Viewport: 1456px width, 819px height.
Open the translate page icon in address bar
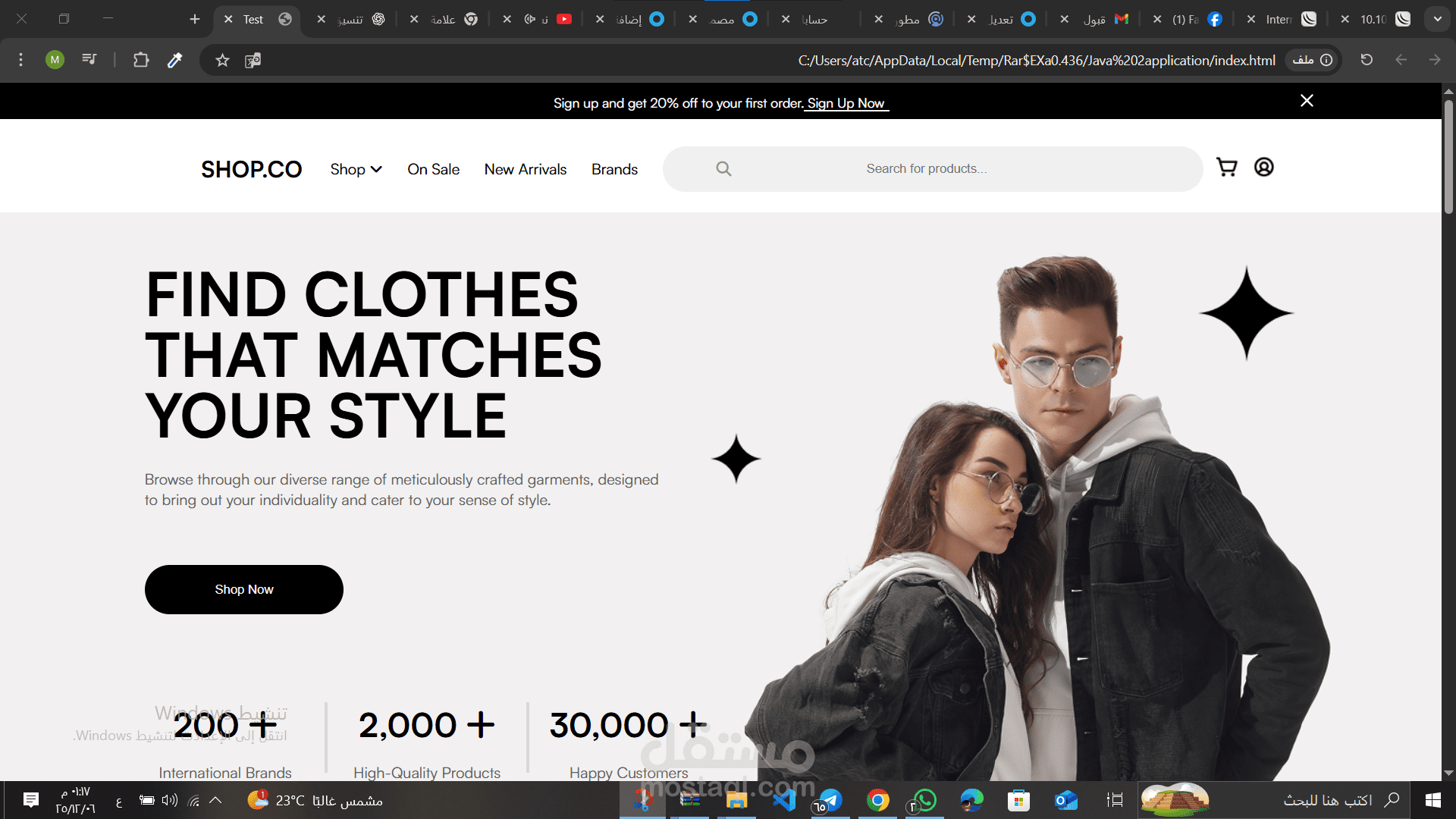pos(253,60)
